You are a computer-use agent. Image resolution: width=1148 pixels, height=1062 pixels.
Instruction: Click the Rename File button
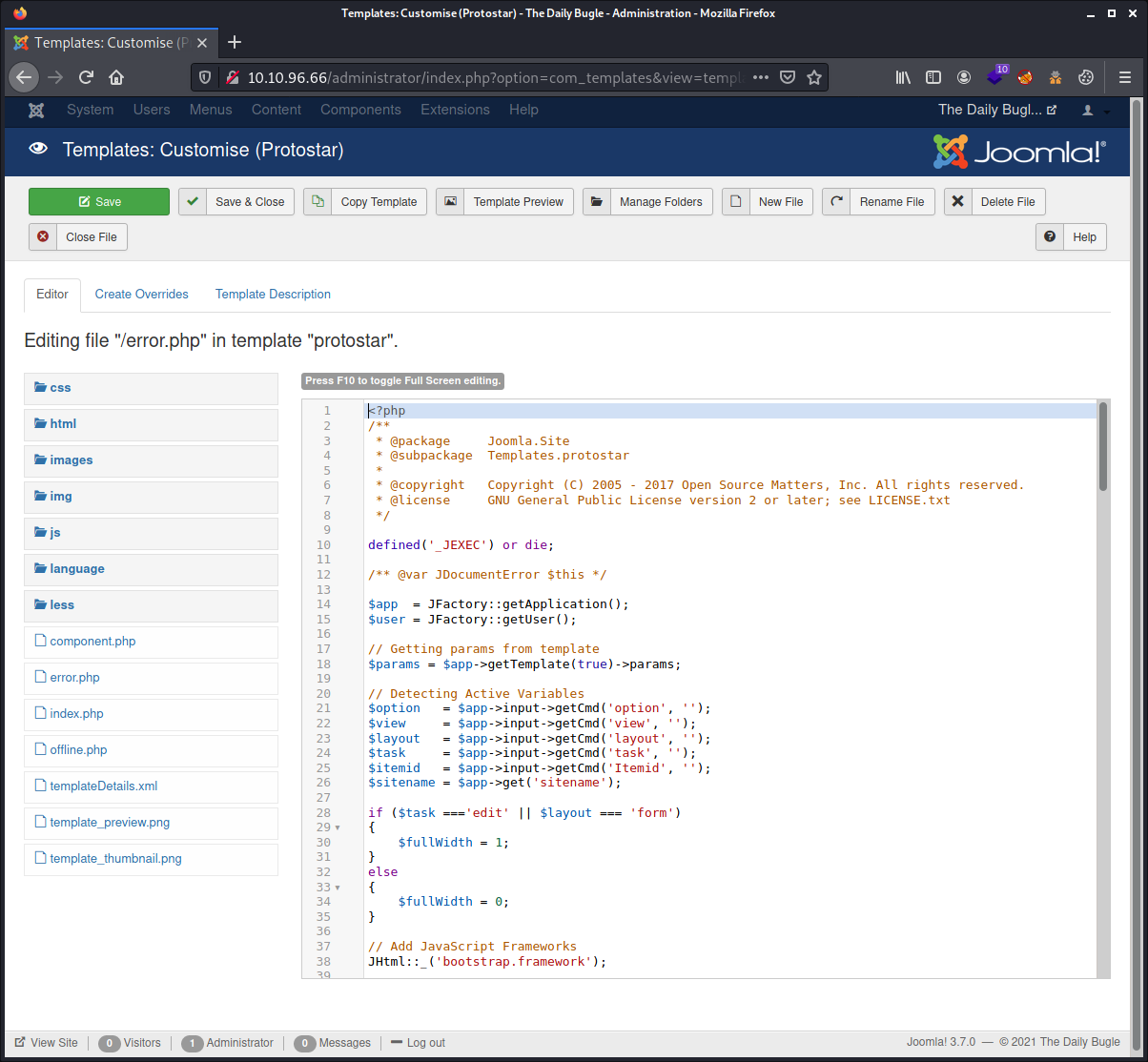(878, 201)
